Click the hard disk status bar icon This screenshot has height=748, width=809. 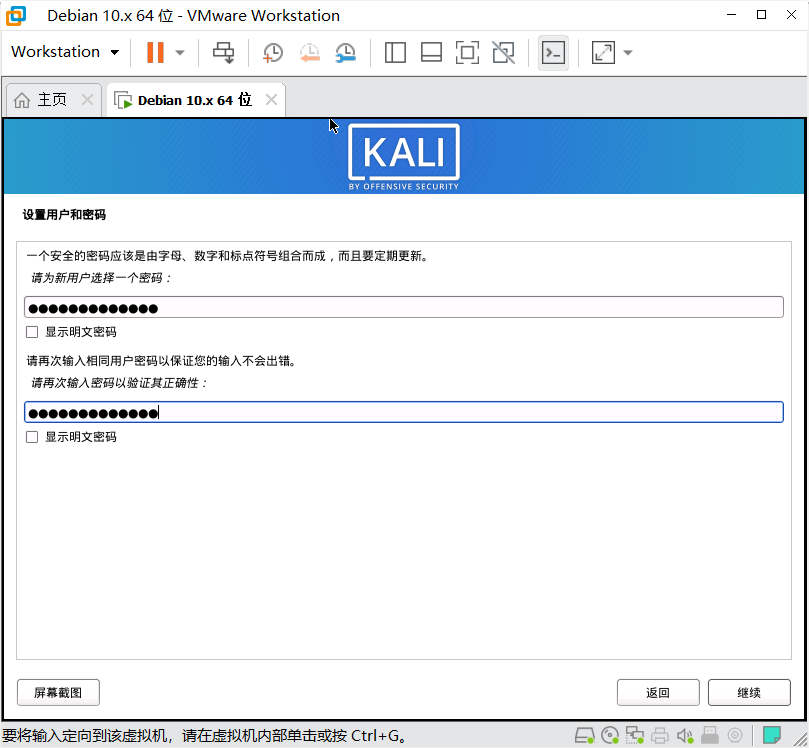click(x=585, y=735)
